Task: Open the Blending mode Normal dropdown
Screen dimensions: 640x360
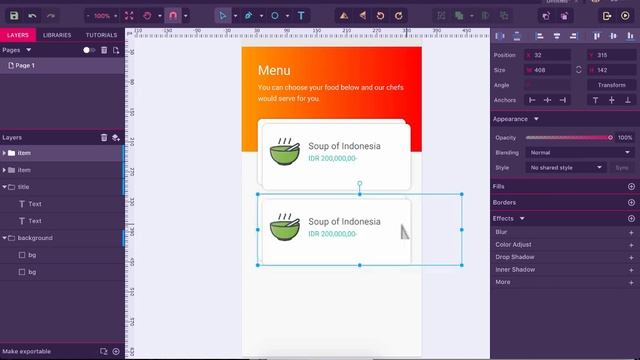Action: point(579,153)
